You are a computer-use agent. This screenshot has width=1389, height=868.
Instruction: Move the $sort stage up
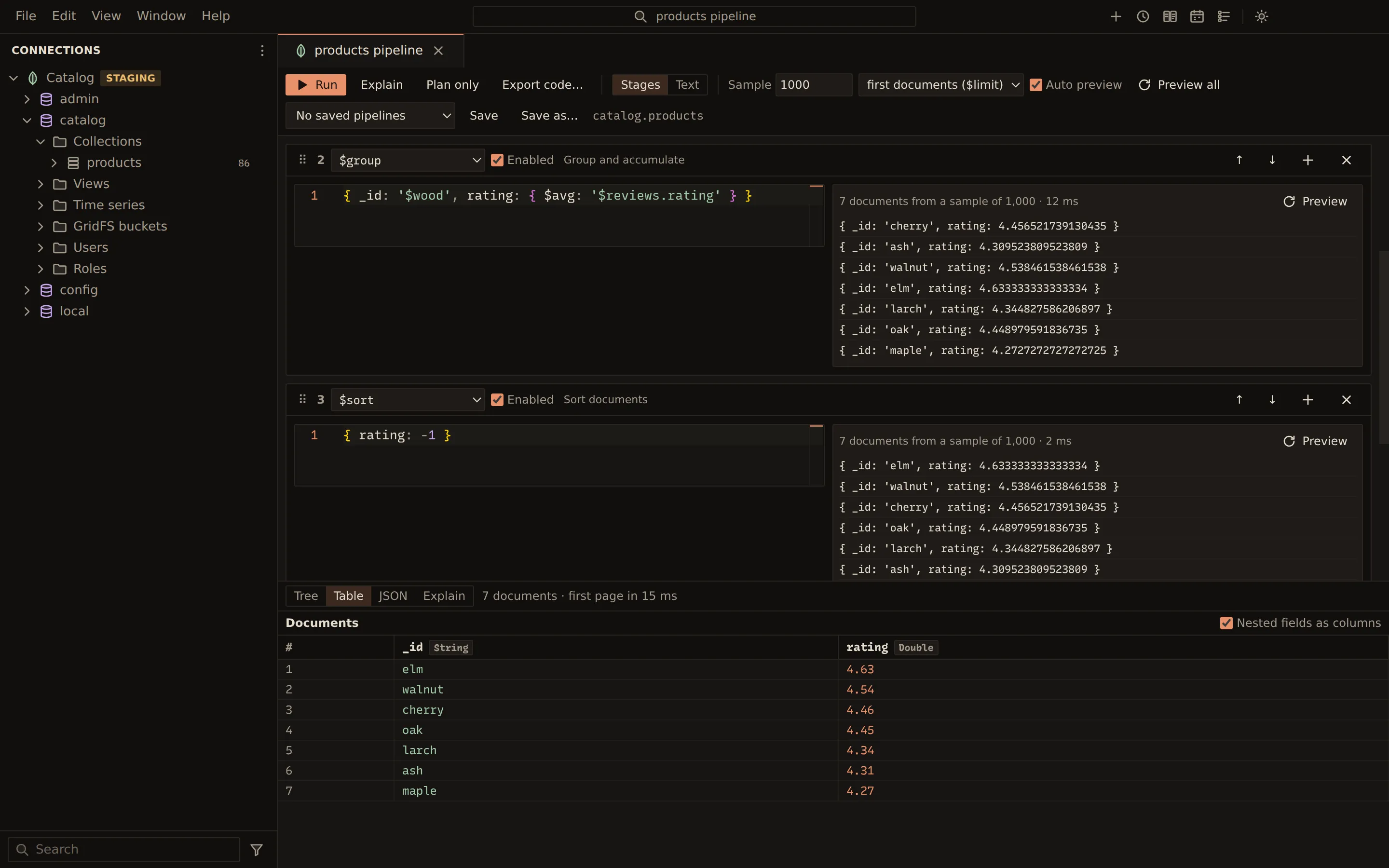coord(1239,400)
